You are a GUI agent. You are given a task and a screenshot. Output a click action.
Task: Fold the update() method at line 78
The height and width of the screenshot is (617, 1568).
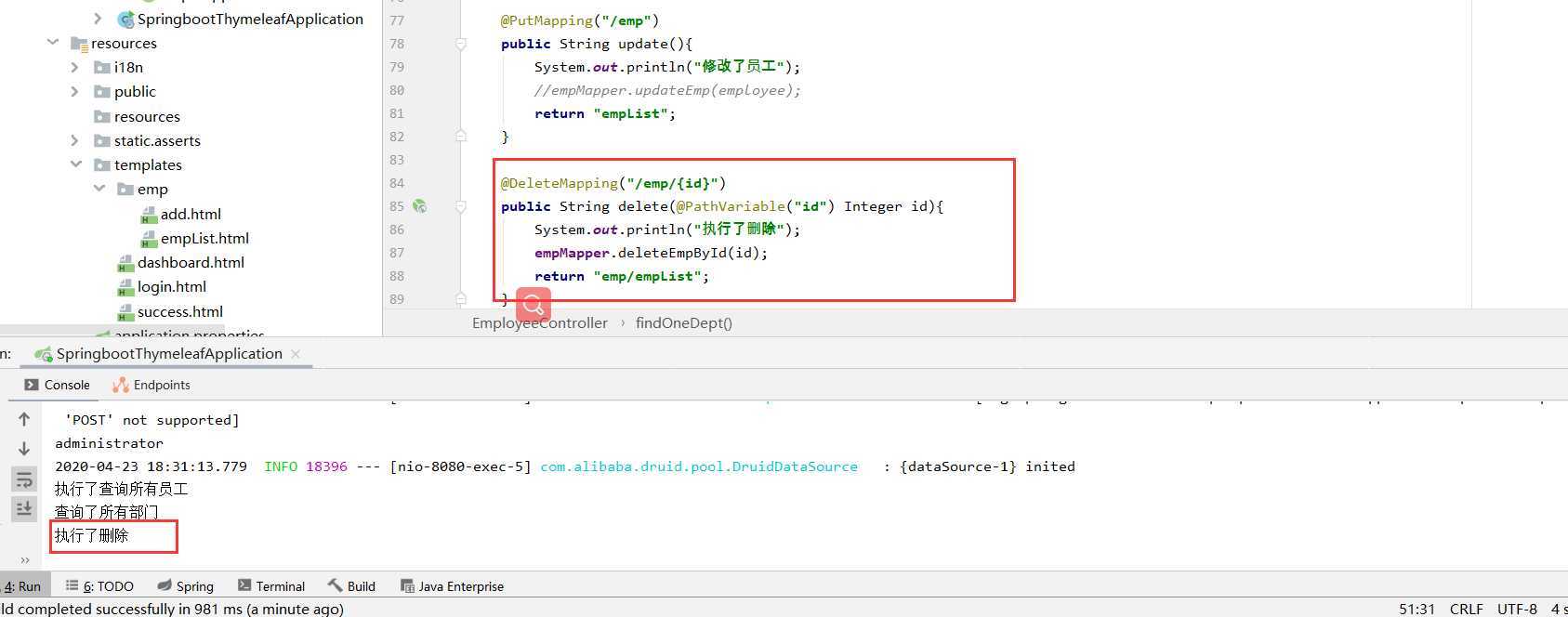coord(461,44)
